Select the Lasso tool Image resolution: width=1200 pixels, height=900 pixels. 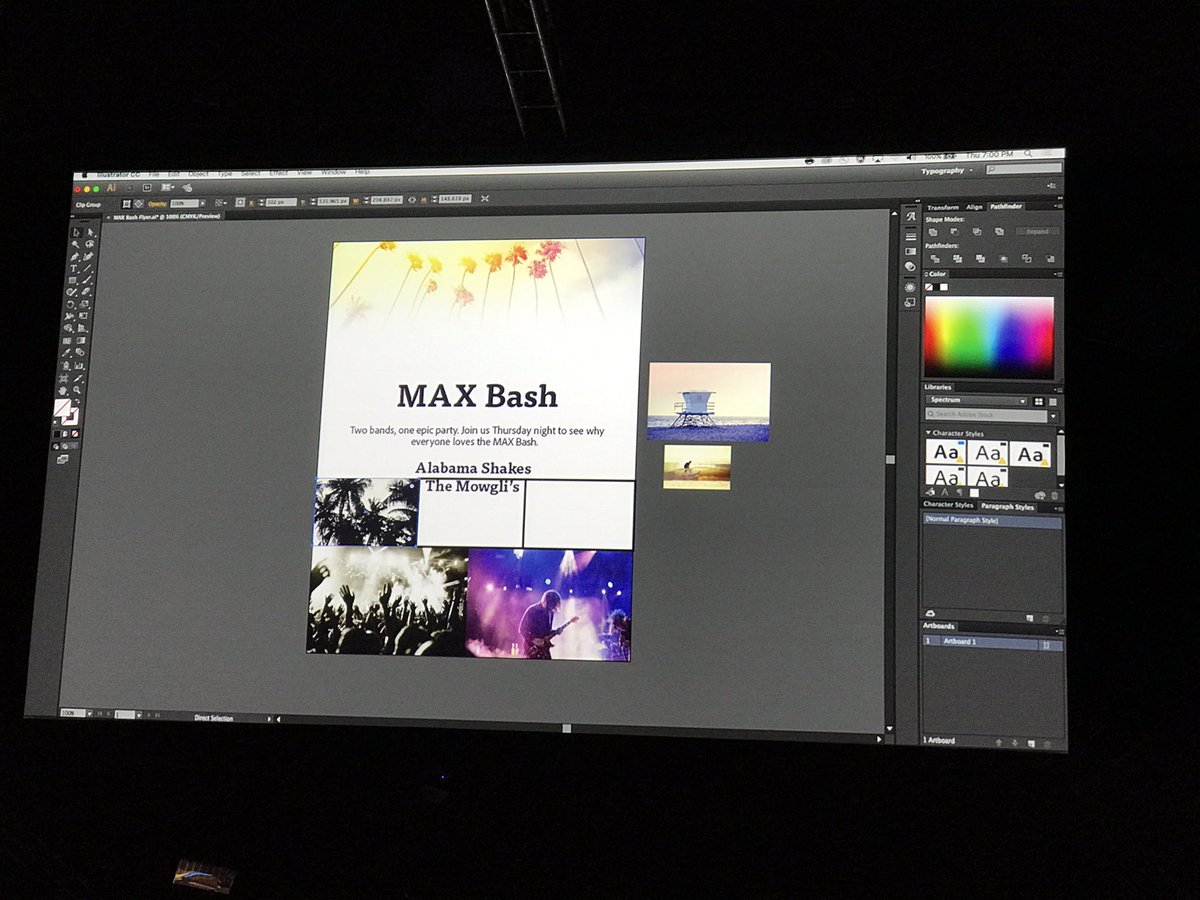point(89,244)
